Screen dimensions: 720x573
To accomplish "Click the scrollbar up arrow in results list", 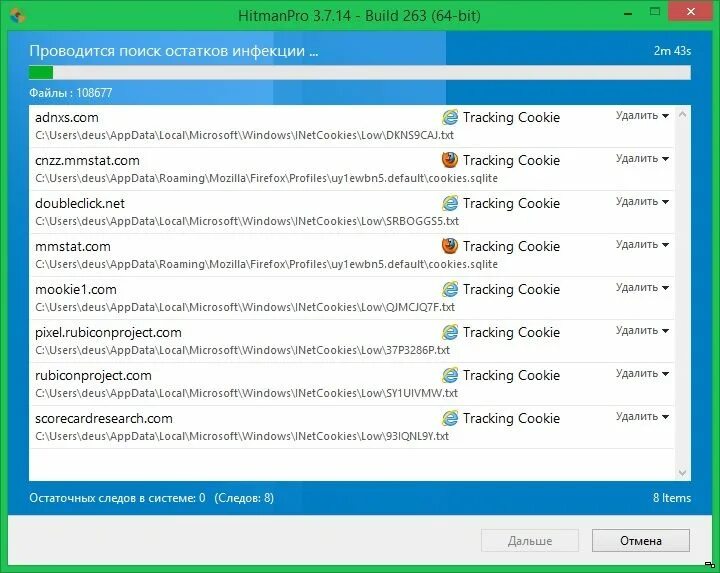I will coord(682,114).
